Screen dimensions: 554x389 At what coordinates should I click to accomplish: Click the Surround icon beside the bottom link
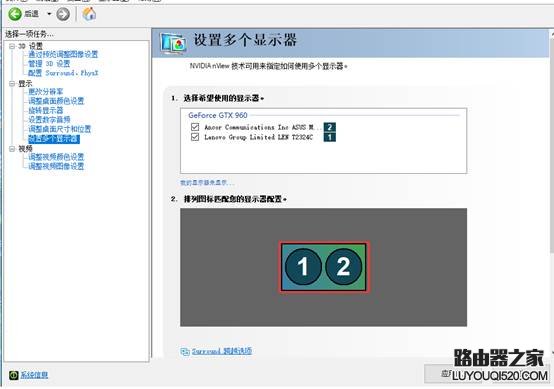(185, 352)
